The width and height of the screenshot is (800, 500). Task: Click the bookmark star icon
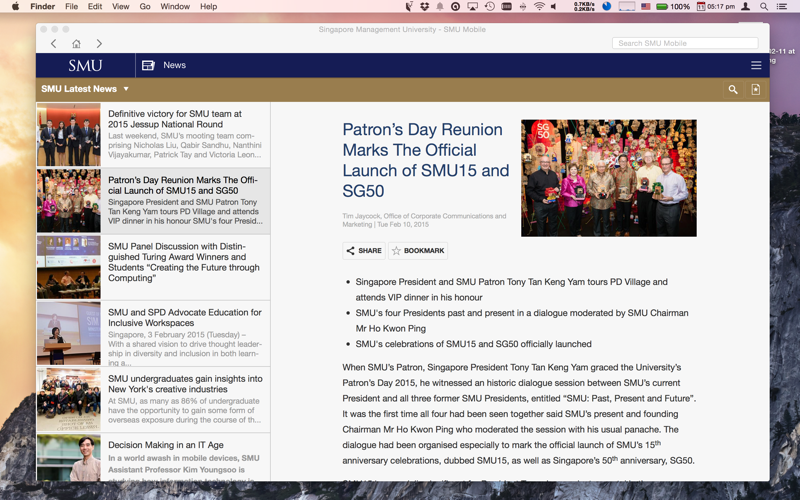pyautogui.click(x=396, y=251)
